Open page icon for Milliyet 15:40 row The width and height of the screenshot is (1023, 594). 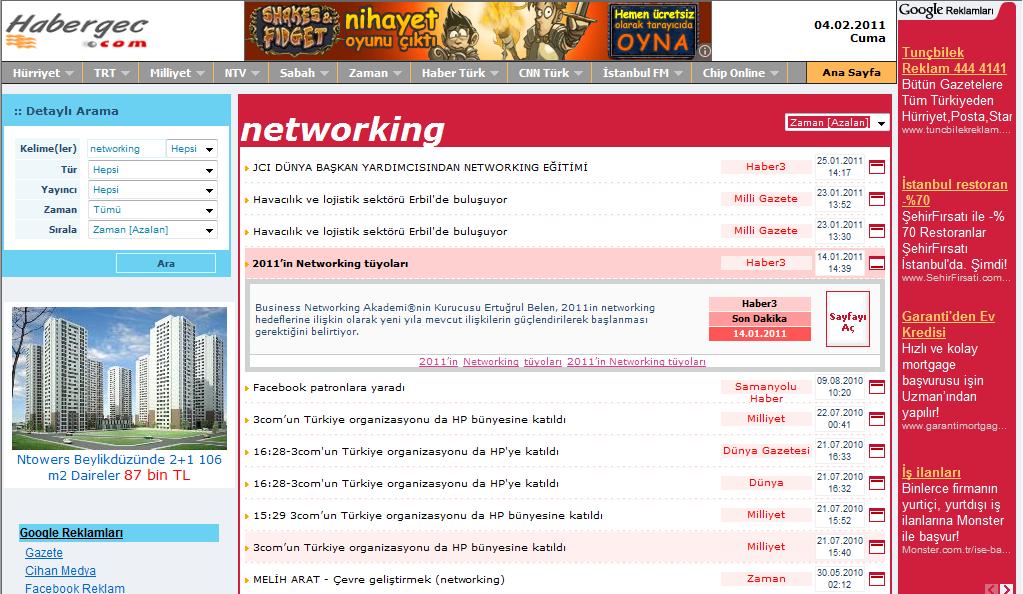click(x=877, y=547)
